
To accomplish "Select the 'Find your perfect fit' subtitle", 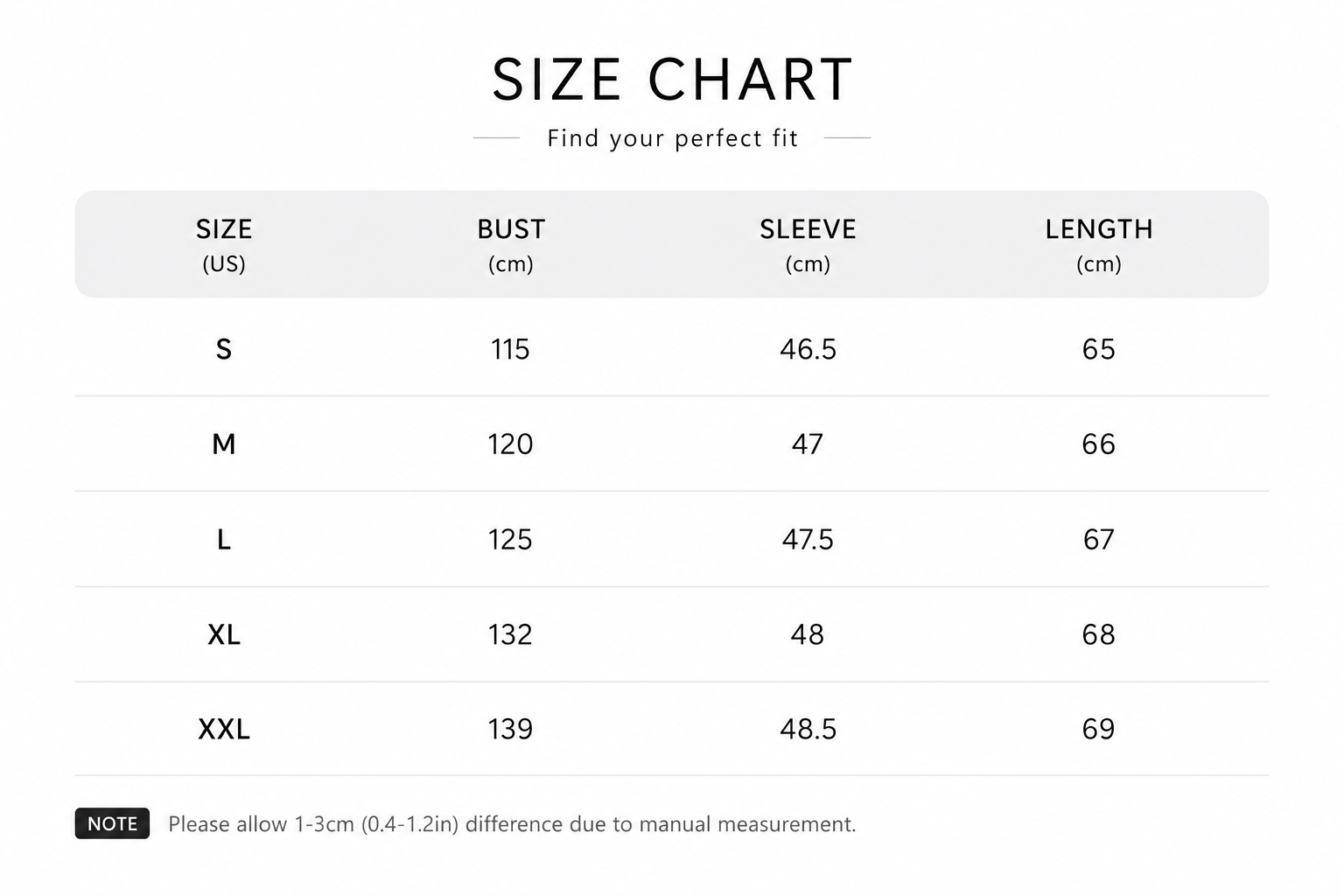I will (672, 138).
